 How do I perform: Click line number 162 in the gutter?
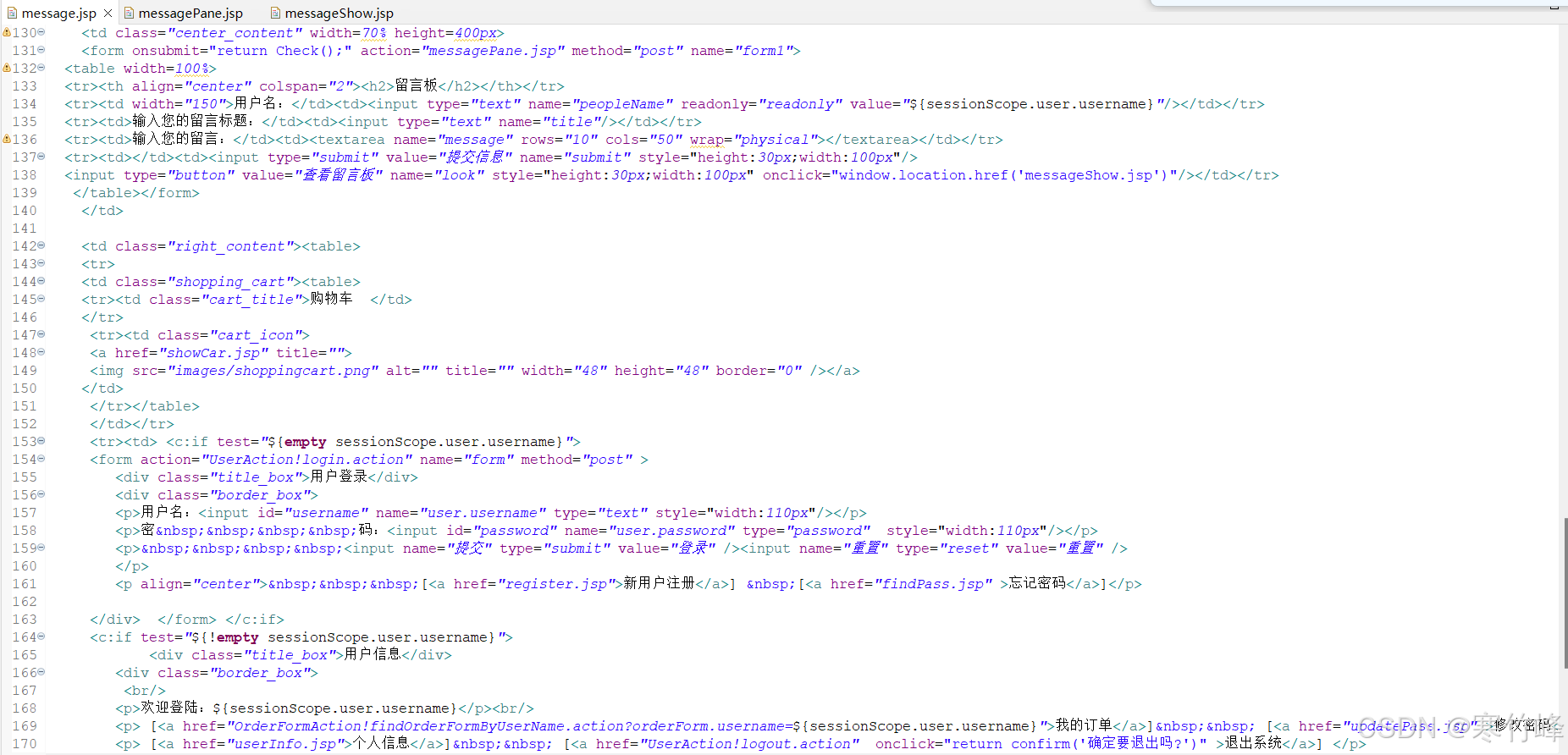pyautogui.click(x=25, y=602)
